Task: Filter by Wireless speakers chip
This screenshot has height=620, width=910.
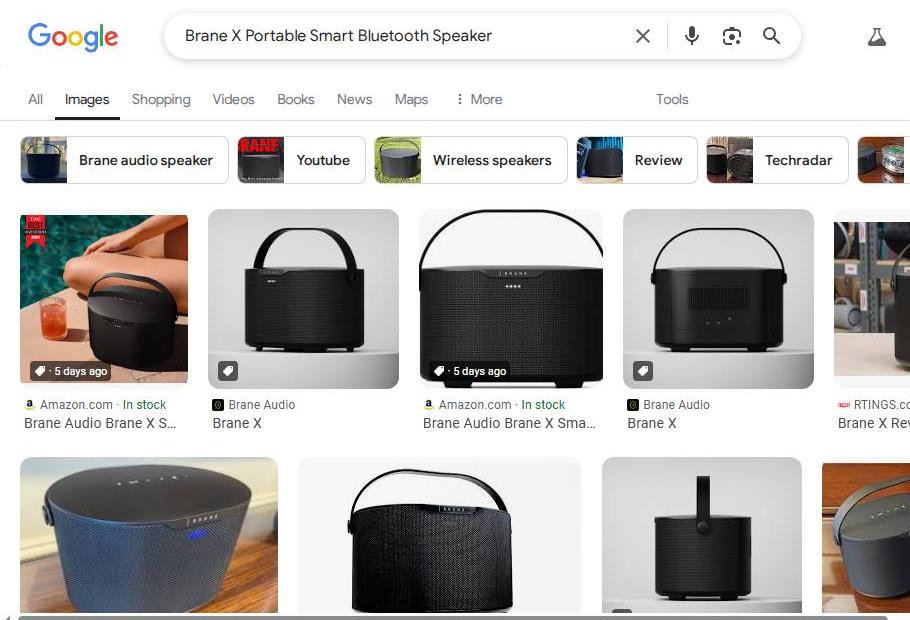Action: pos(471,160)
